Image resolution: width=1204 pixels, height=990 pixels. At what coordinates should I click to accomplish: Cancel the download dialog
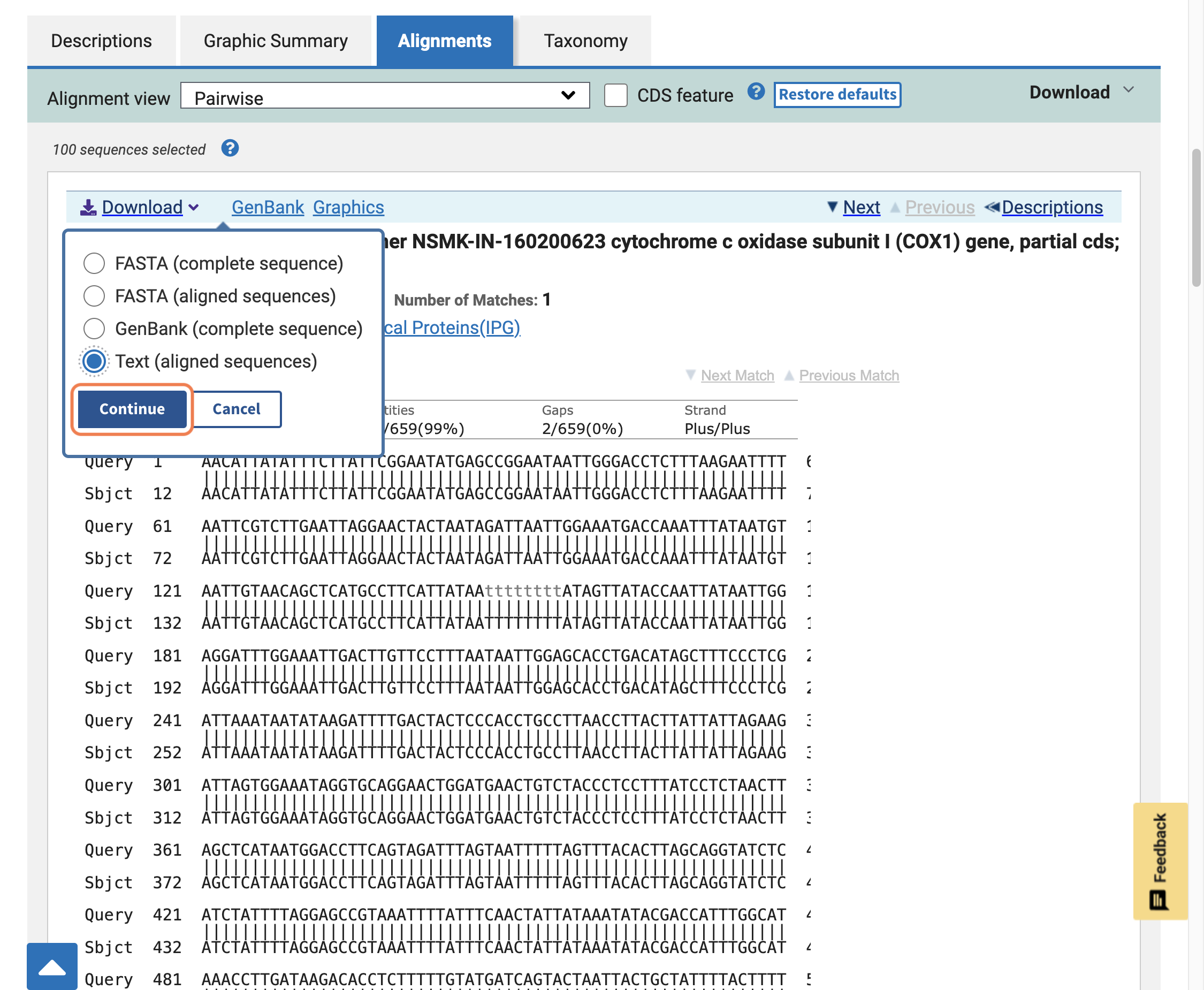237,409
